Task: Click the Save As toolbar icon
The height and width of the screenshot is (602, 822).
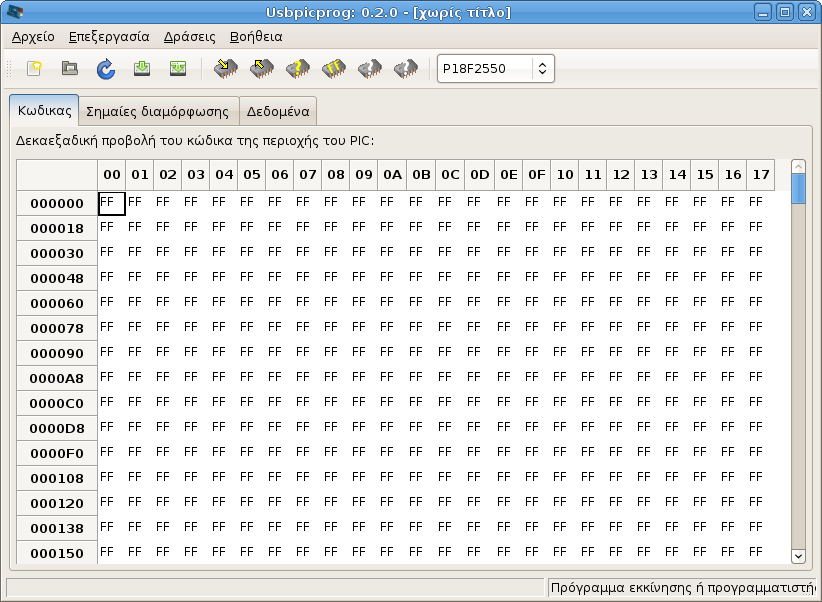Action: (x=177, y=69)
